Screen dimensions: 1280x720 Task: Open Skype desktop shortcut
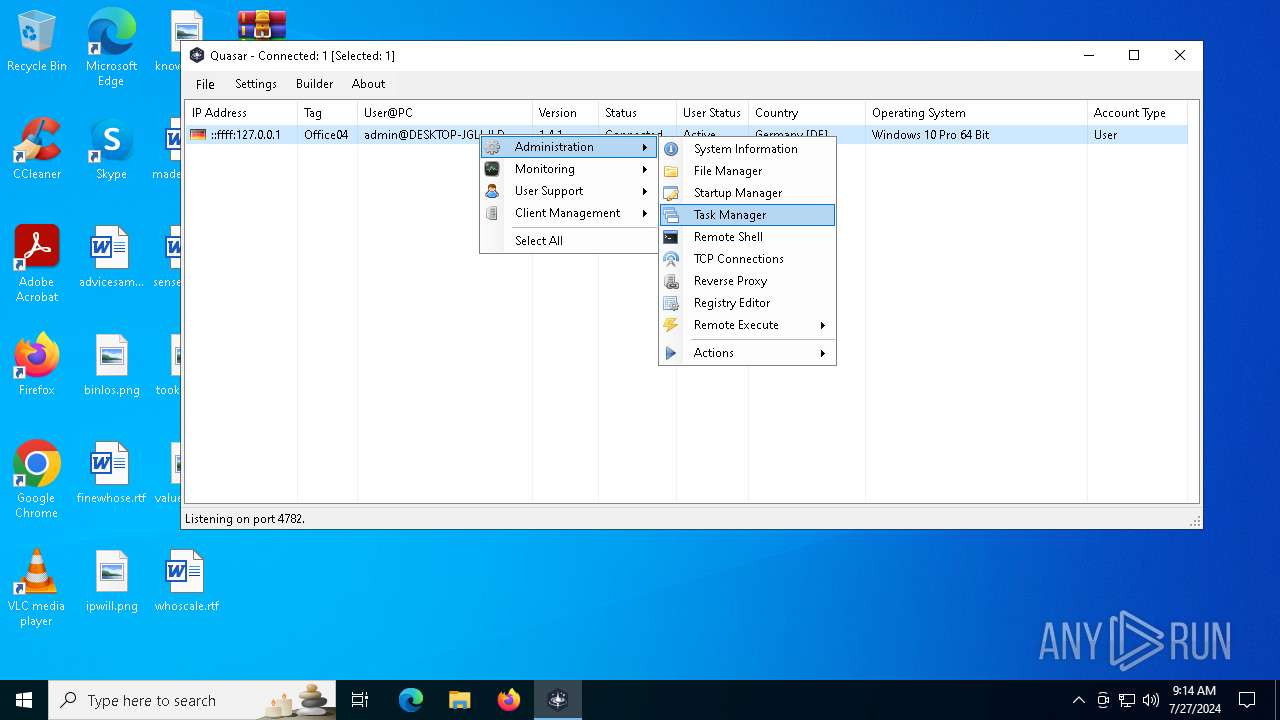coord(111,149)
